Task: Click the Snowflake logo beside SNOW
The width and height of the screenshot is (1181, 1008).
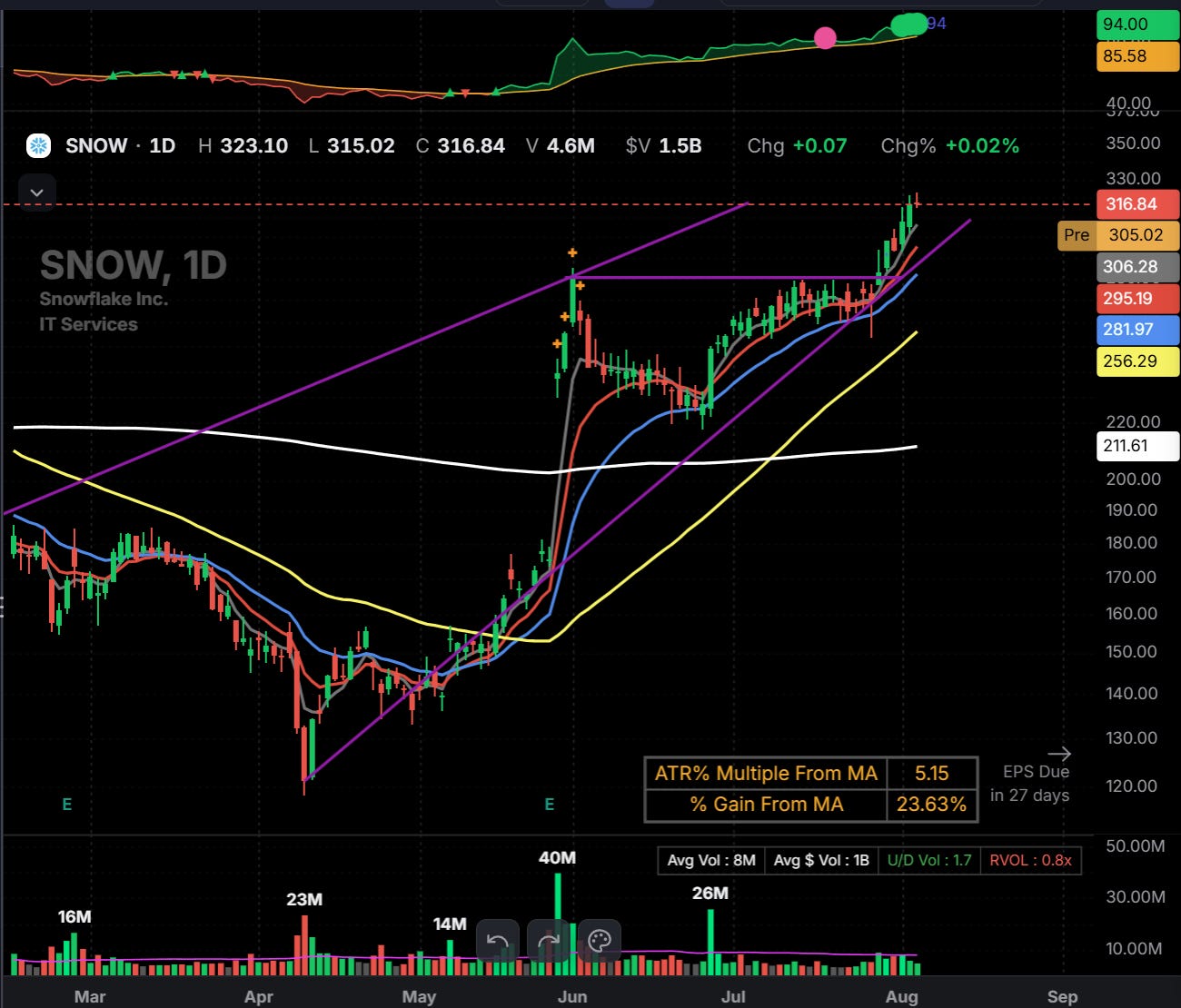Action: pyautogui.click(x=38, y=145)
